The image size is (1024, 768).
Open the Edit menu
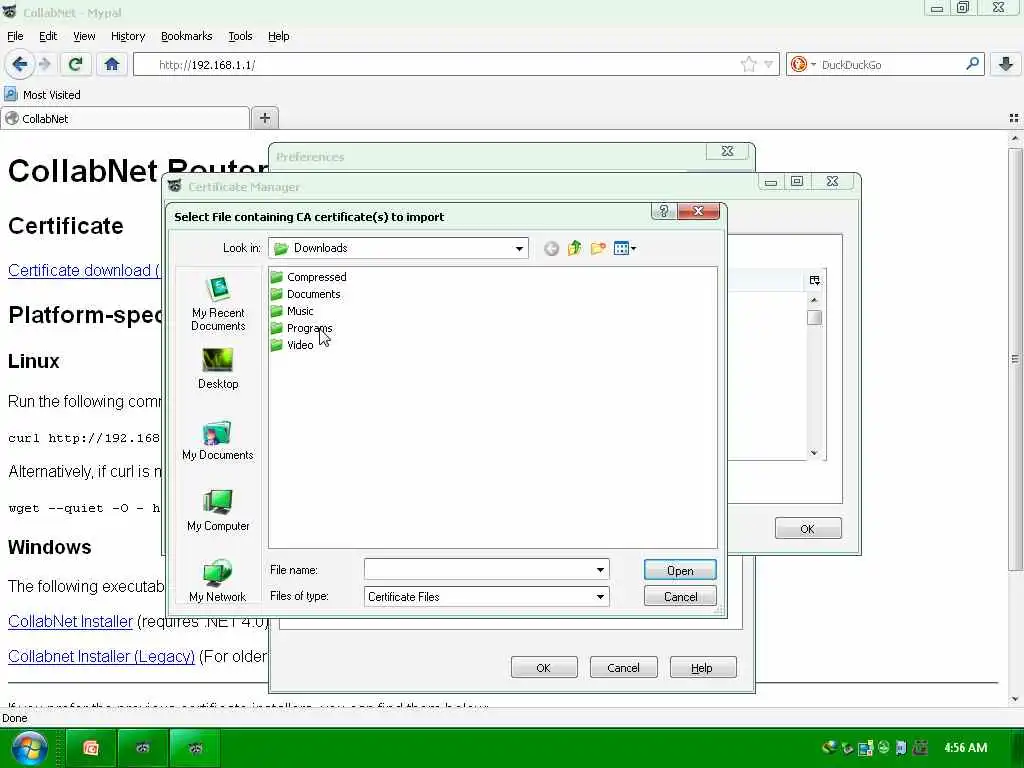pyautogui.click(x=48, y=36)
